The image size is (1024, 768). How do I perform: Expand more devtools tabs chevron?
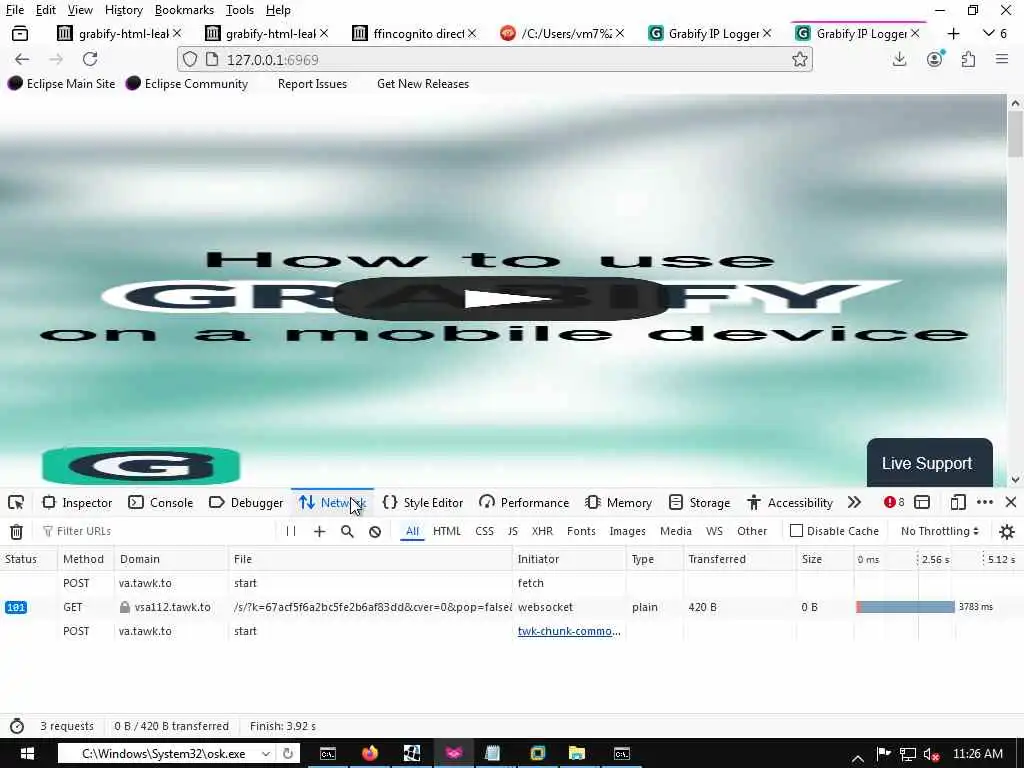[854, 502]
